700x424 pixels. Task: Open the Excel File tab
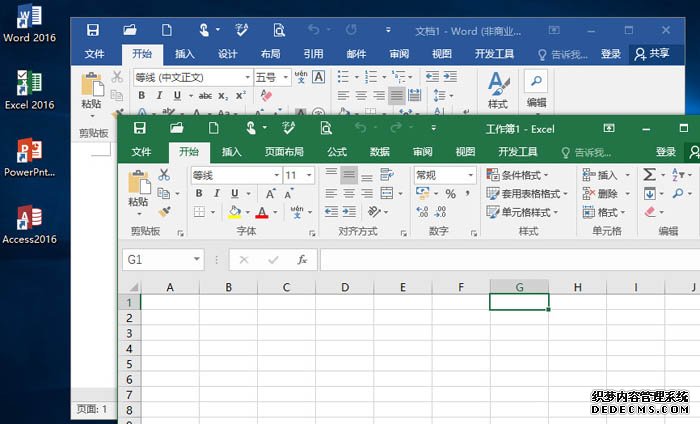pyautogui.click(x=142, y=152)
